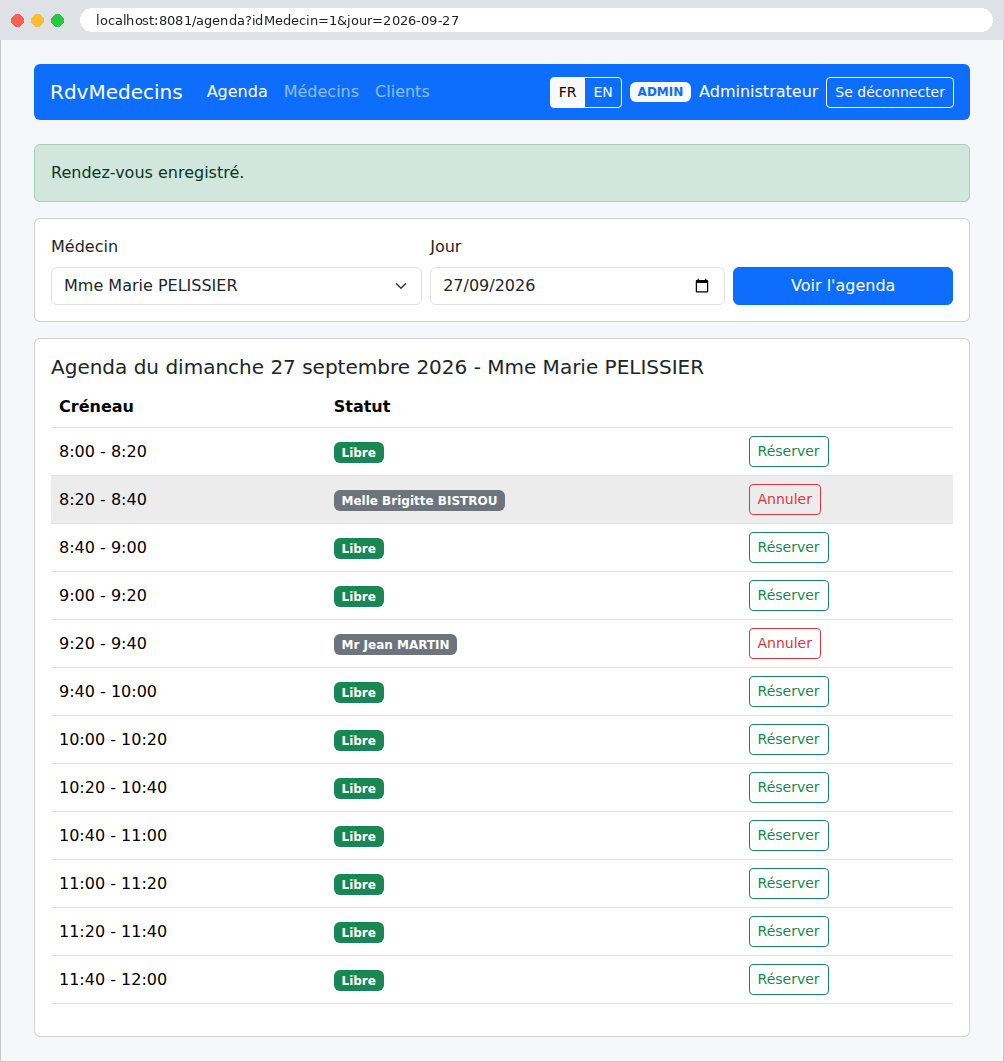Click the Statut column header
Image resolution: width=1004 pixels, height=1062 pixels.
(x=362, y=406)
